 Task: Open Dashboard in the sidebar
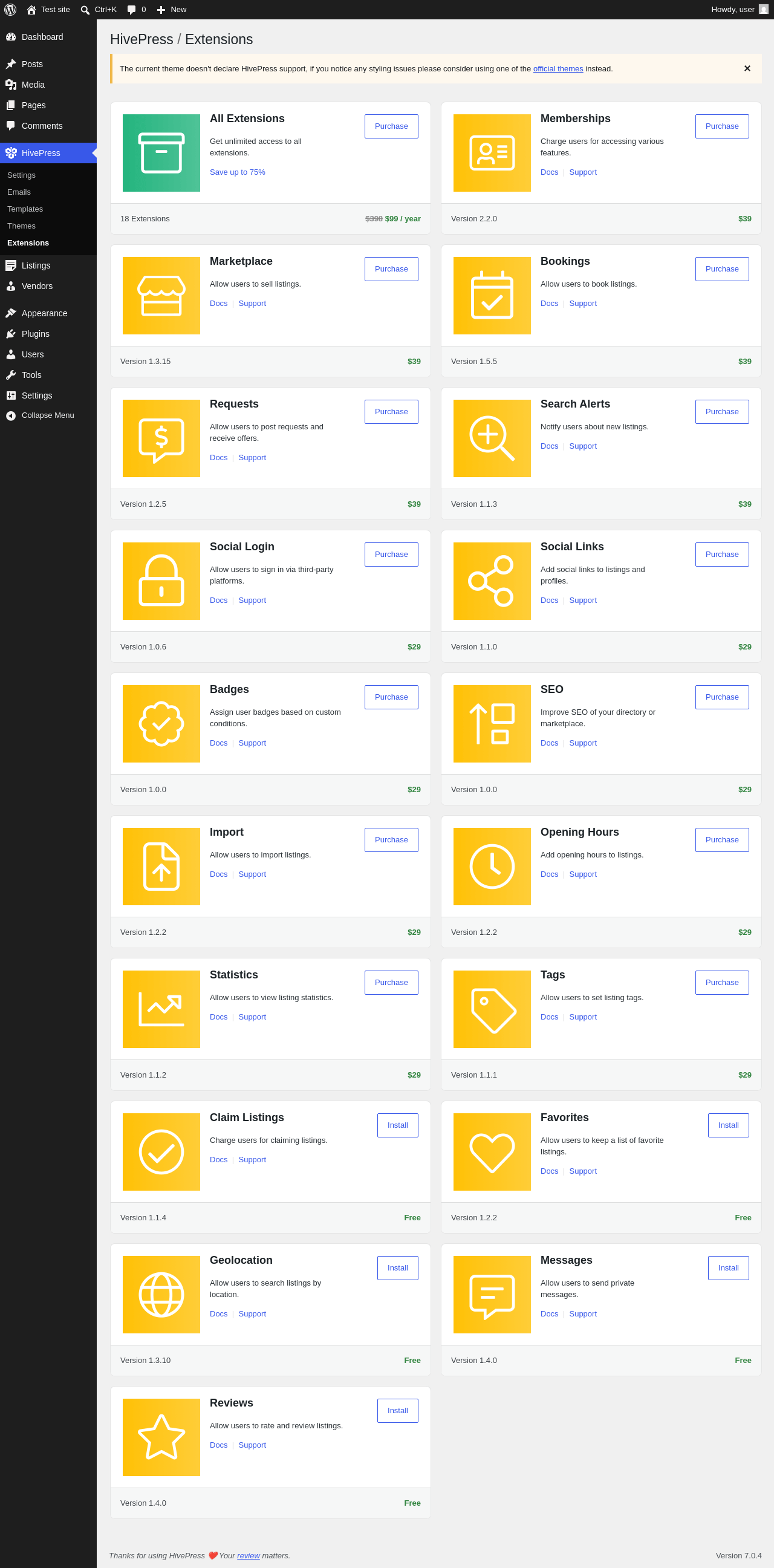tap(48, 37)
